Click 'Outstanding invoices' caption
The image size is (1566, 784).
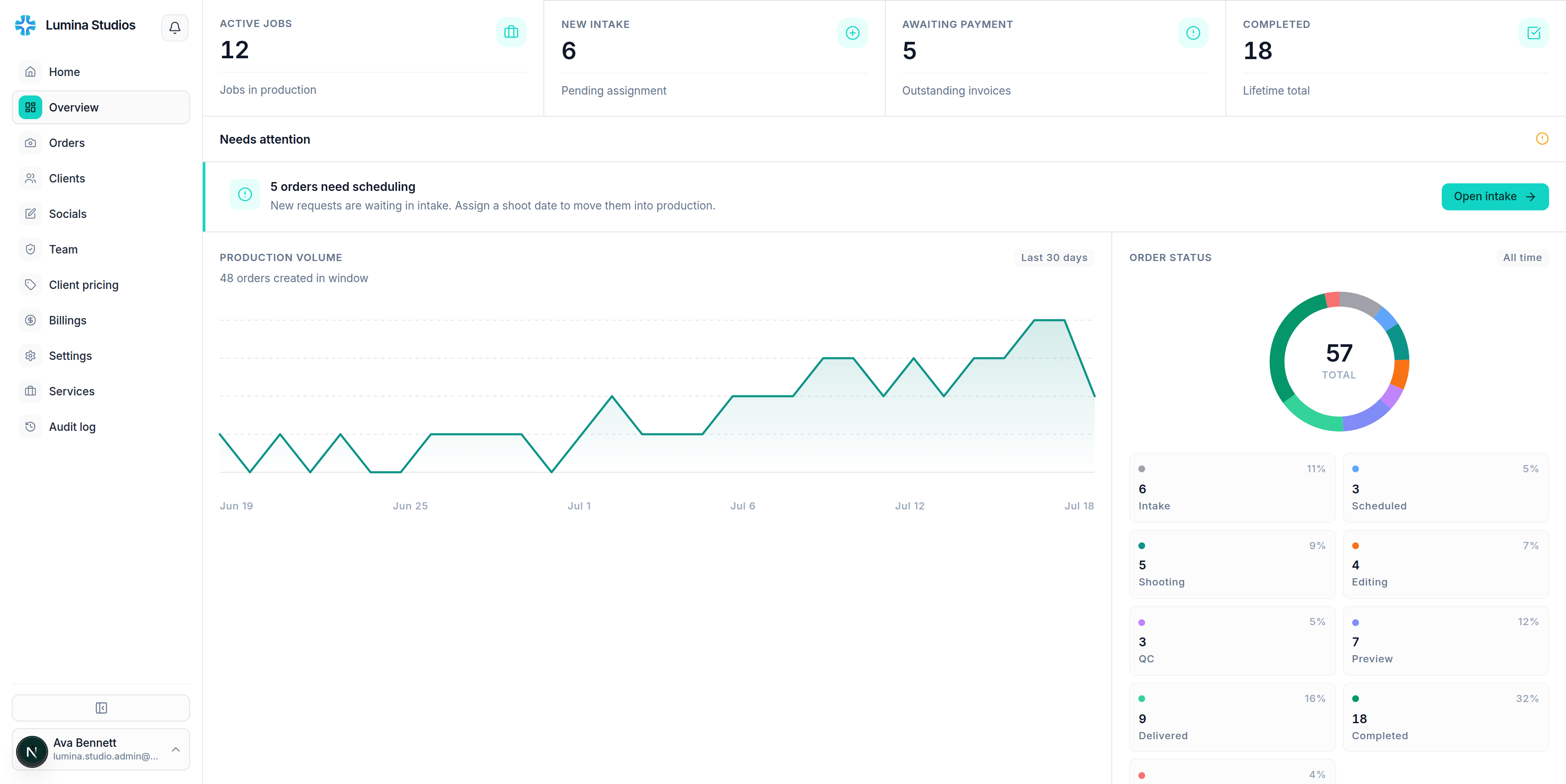[x=956, y=90]
